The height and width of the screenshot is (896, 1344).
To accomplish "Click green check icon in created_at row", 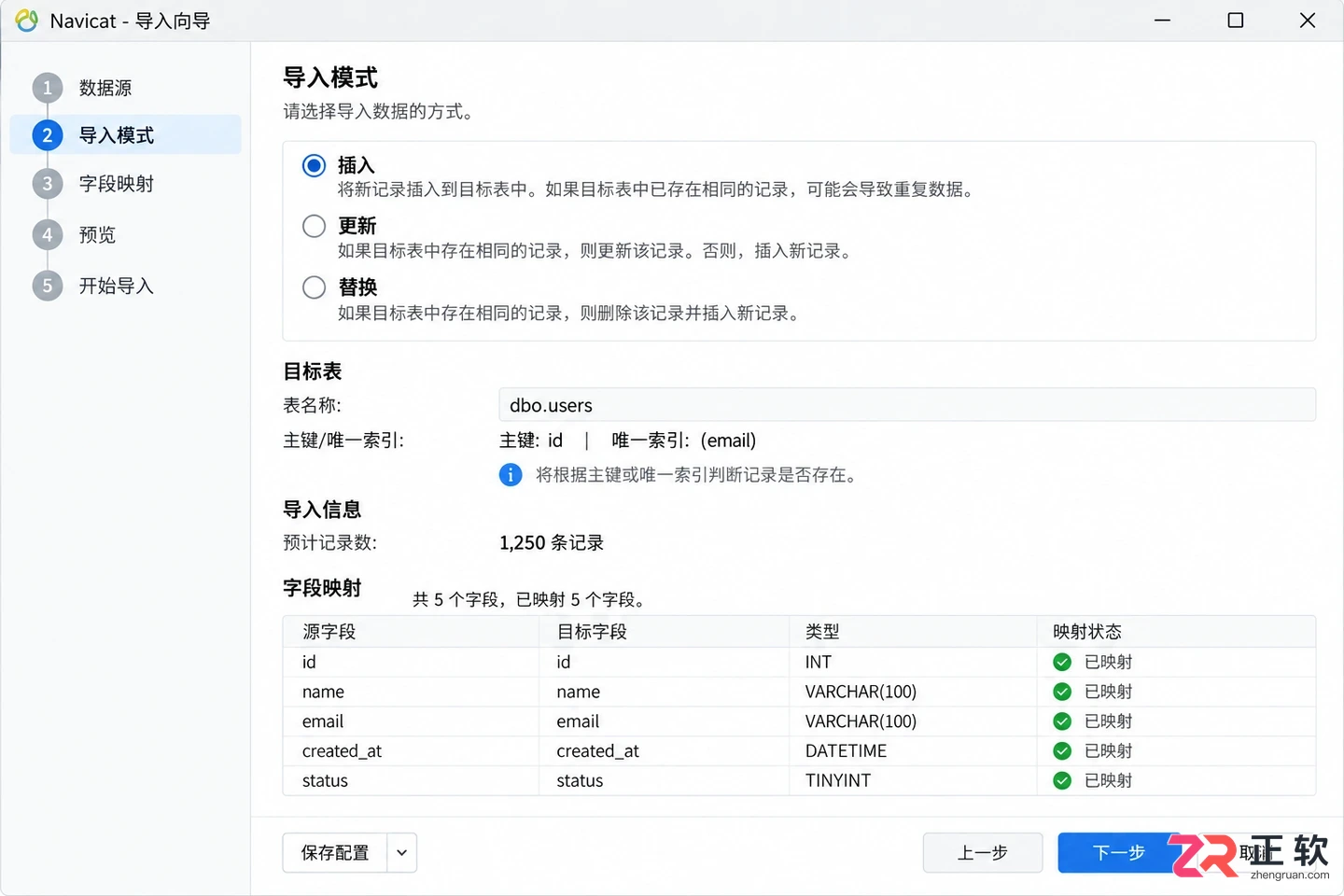I will (x=1062, y=750).
